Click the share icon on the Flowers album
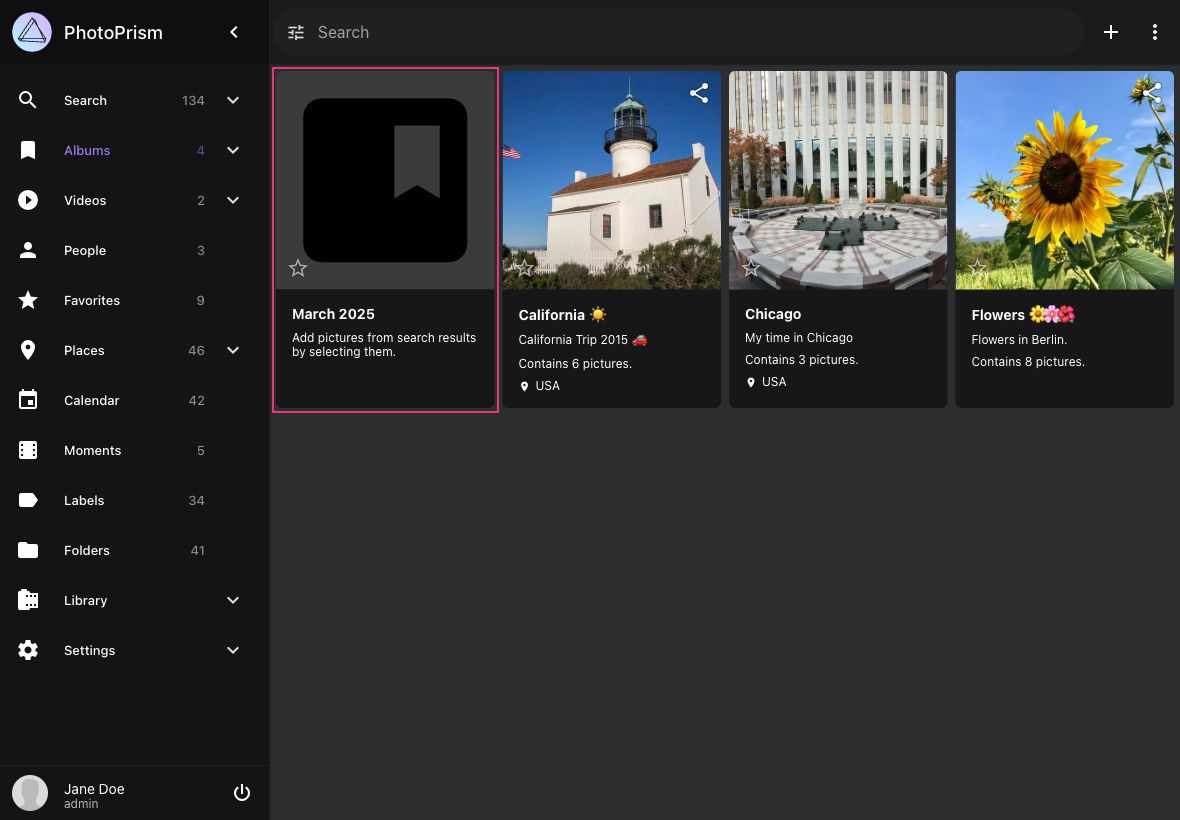 coord(1151,92)
